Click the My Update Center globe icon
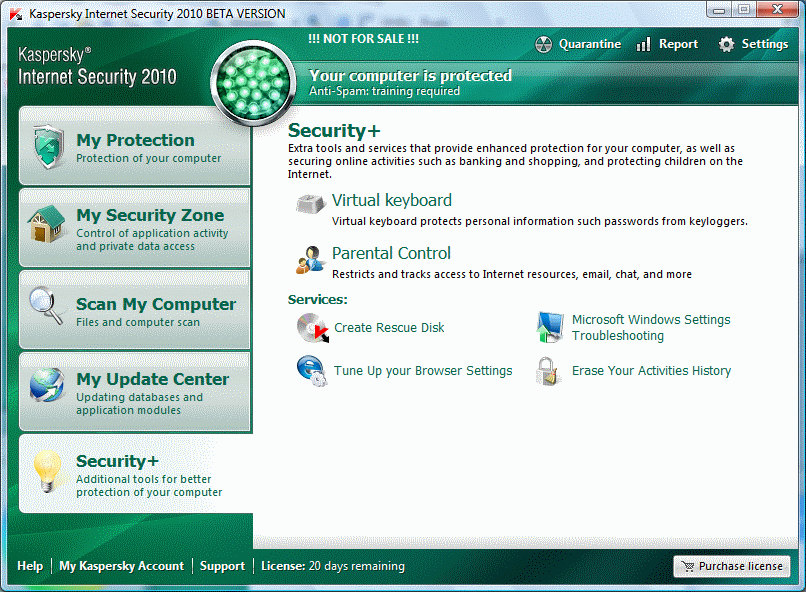This screenshot has height=592, width=806. click(x=47, y=385)
